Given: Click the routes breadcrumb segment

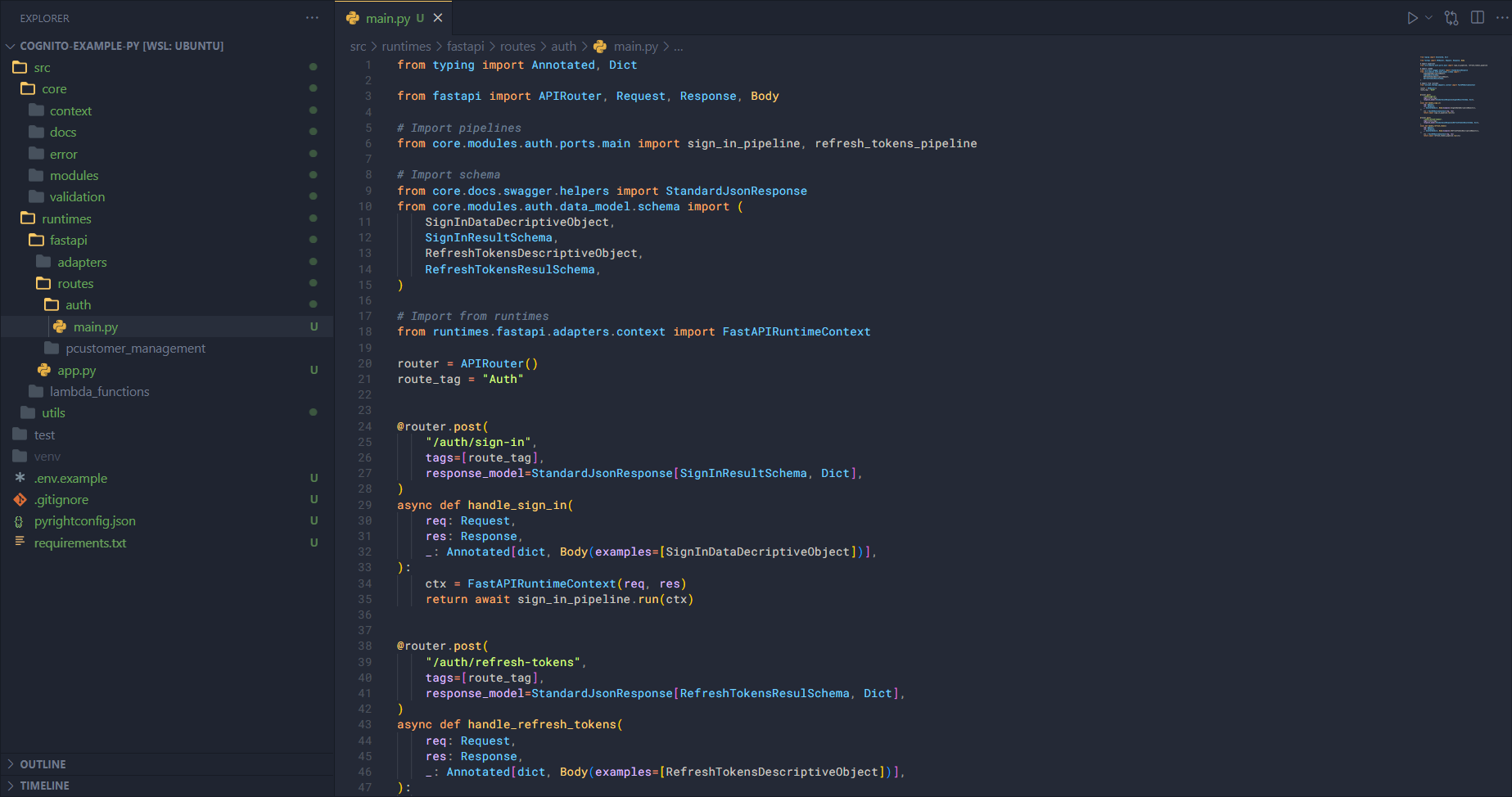Looking at the screenshot, I should (517, 47).
